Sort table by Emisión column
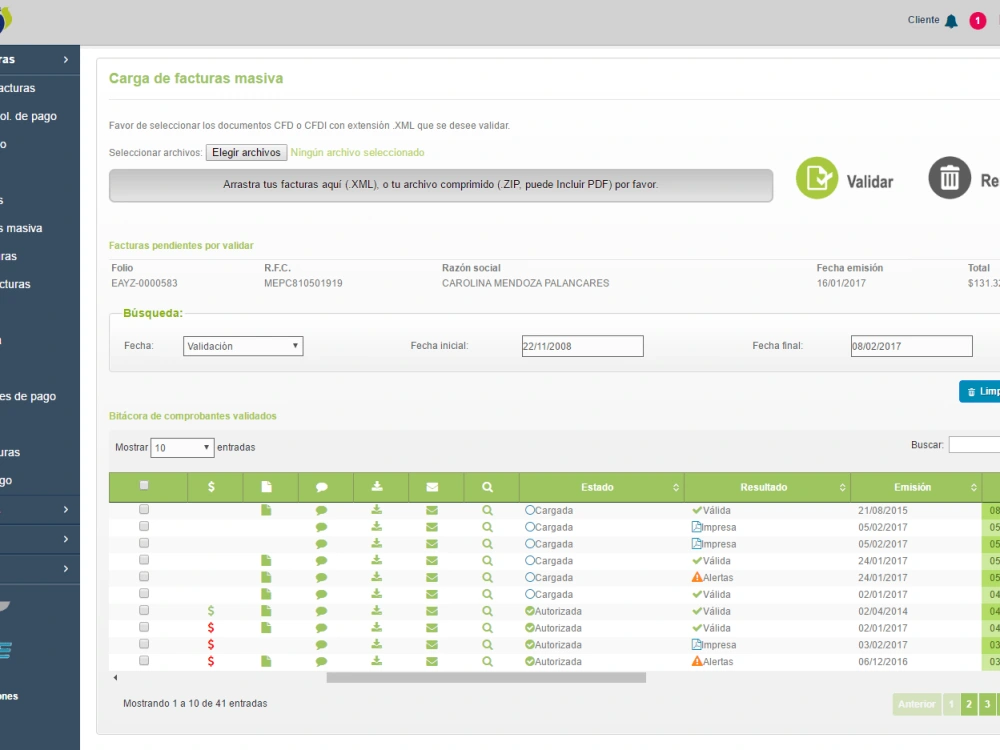This screenshot has height=750, width=1000. tap(916, 487)
